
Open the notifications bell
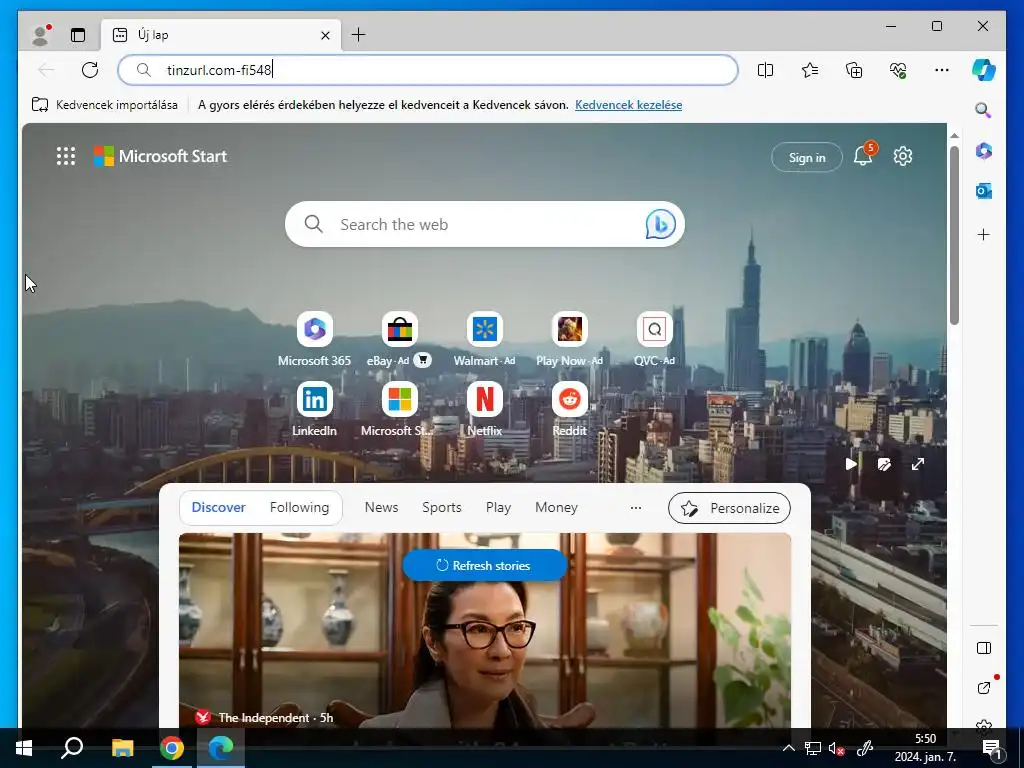[x=863, y=156]
